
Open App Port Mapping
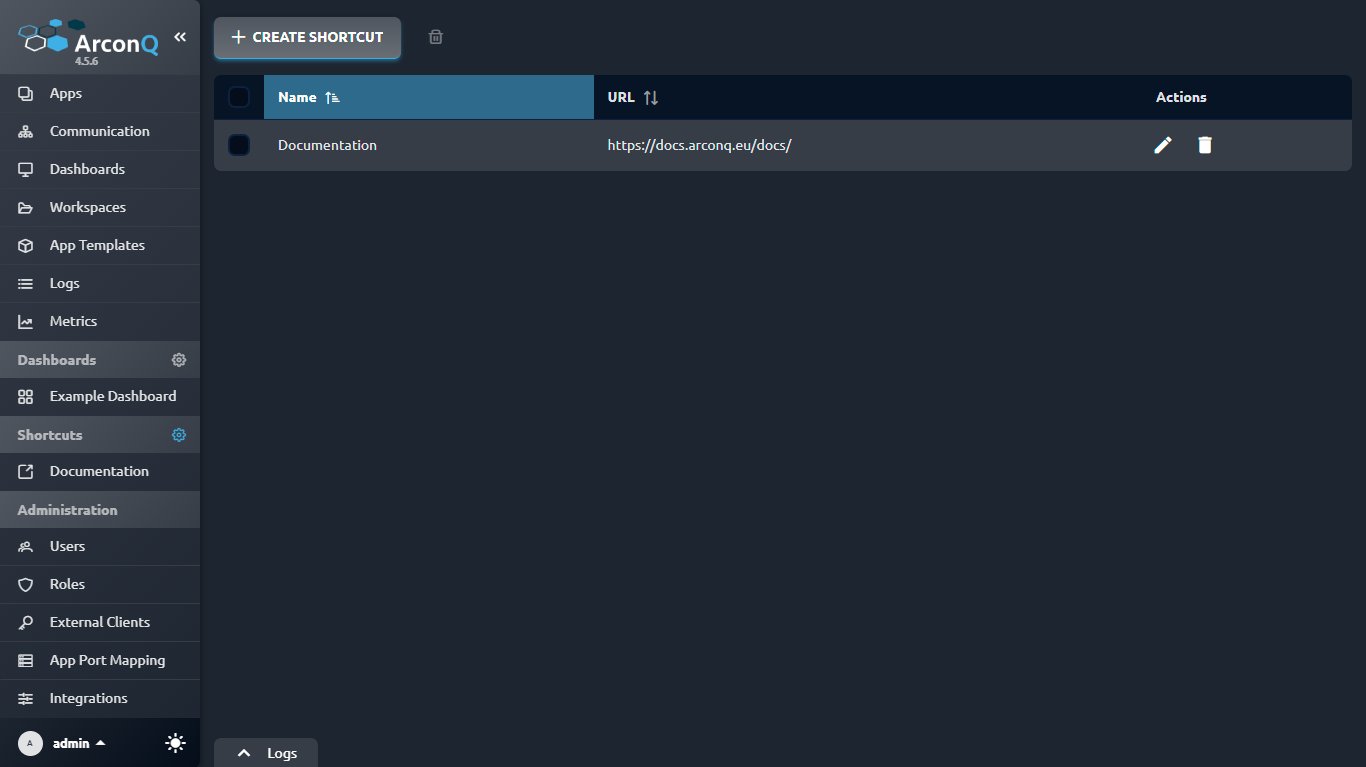click(100, 660)
